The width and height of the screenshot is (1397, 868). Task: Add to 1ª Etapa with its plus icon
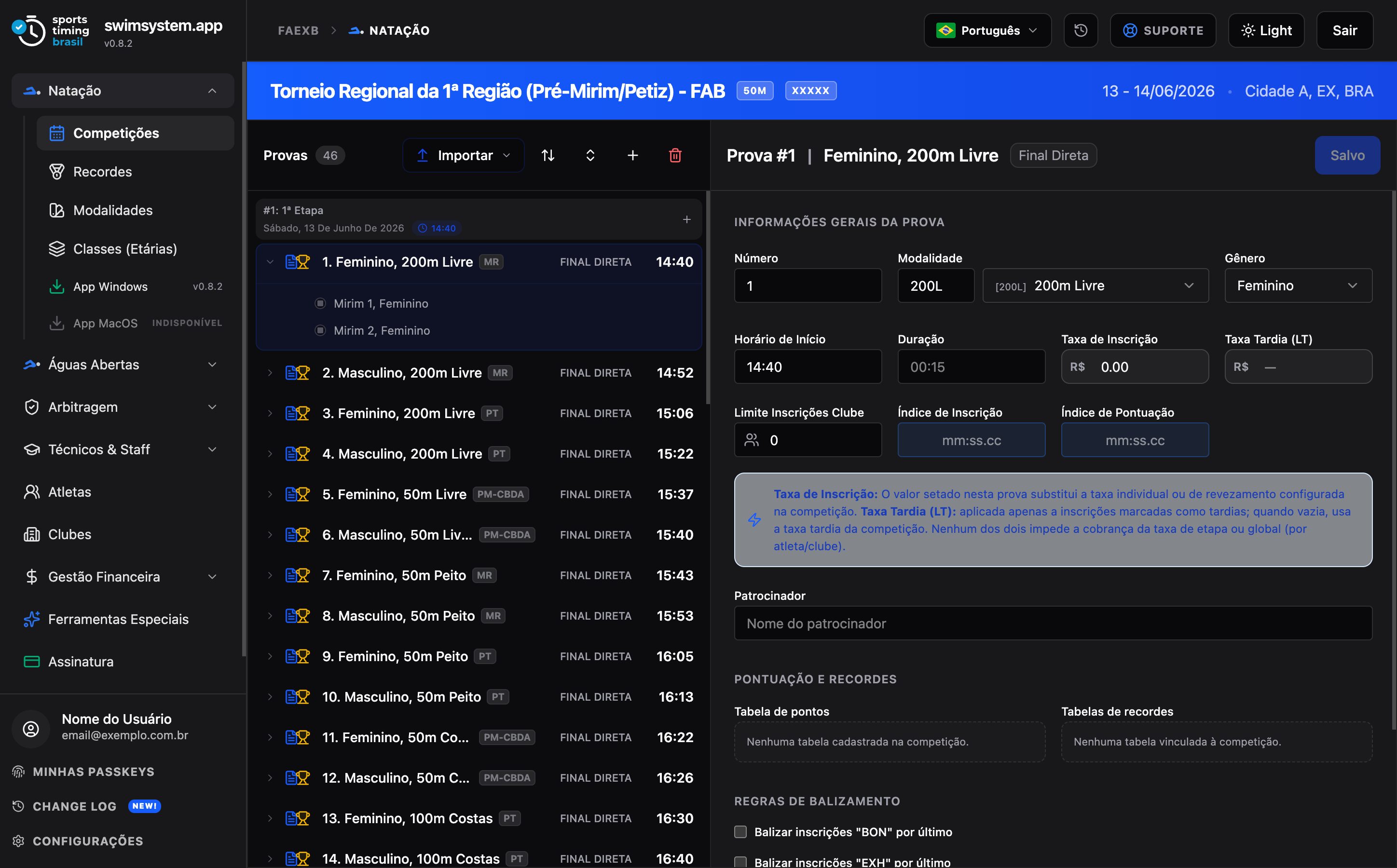click(686, 219)
